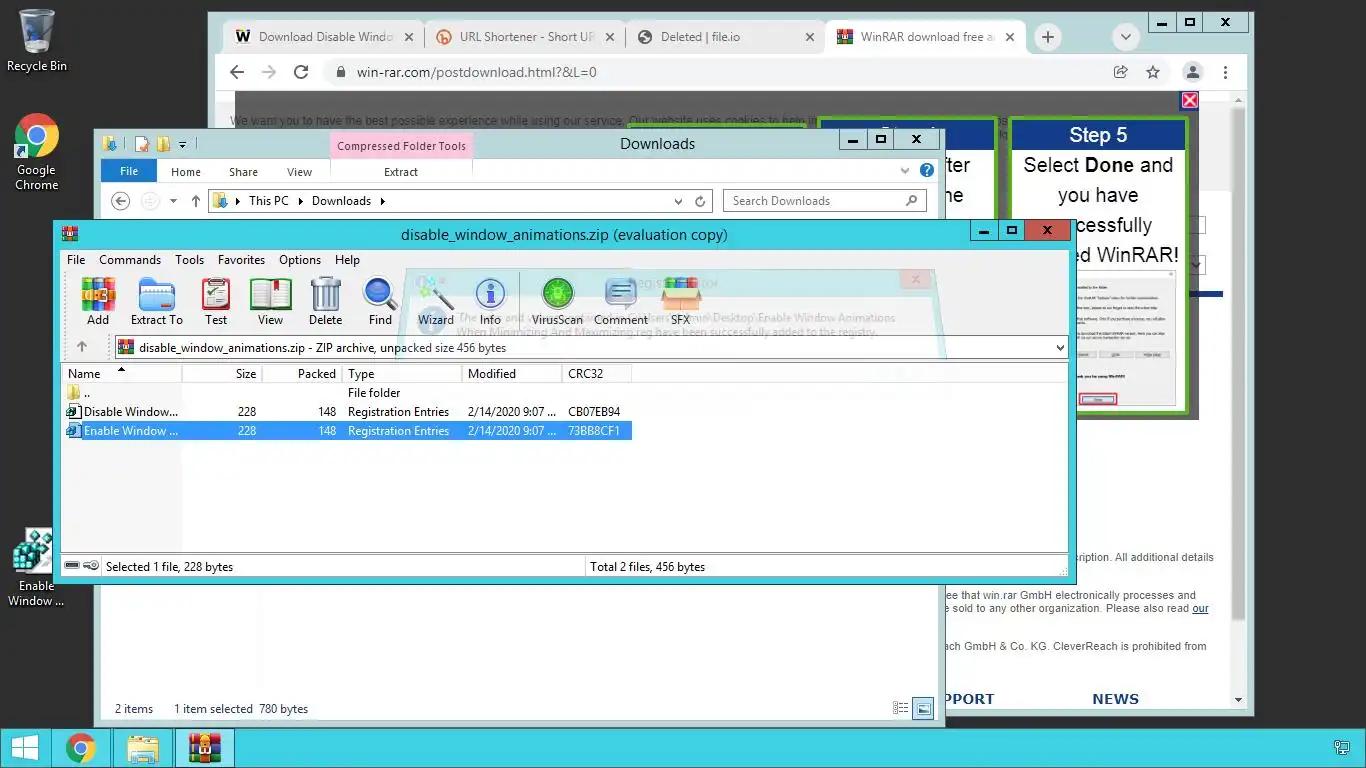This screenshot has width=1366, height=768.
Task: Start VirusScan from the WinRAR toolbar
Action: [557, 302]
